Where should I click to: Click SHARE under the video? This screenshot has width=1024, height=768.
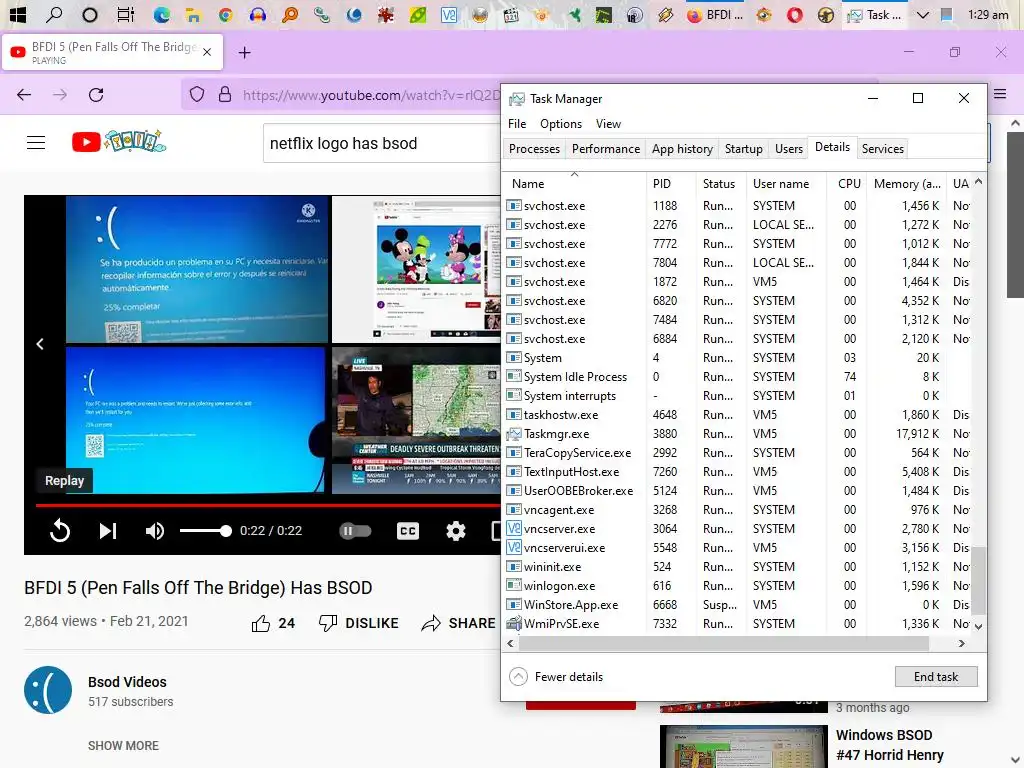(x=458, y=623)
